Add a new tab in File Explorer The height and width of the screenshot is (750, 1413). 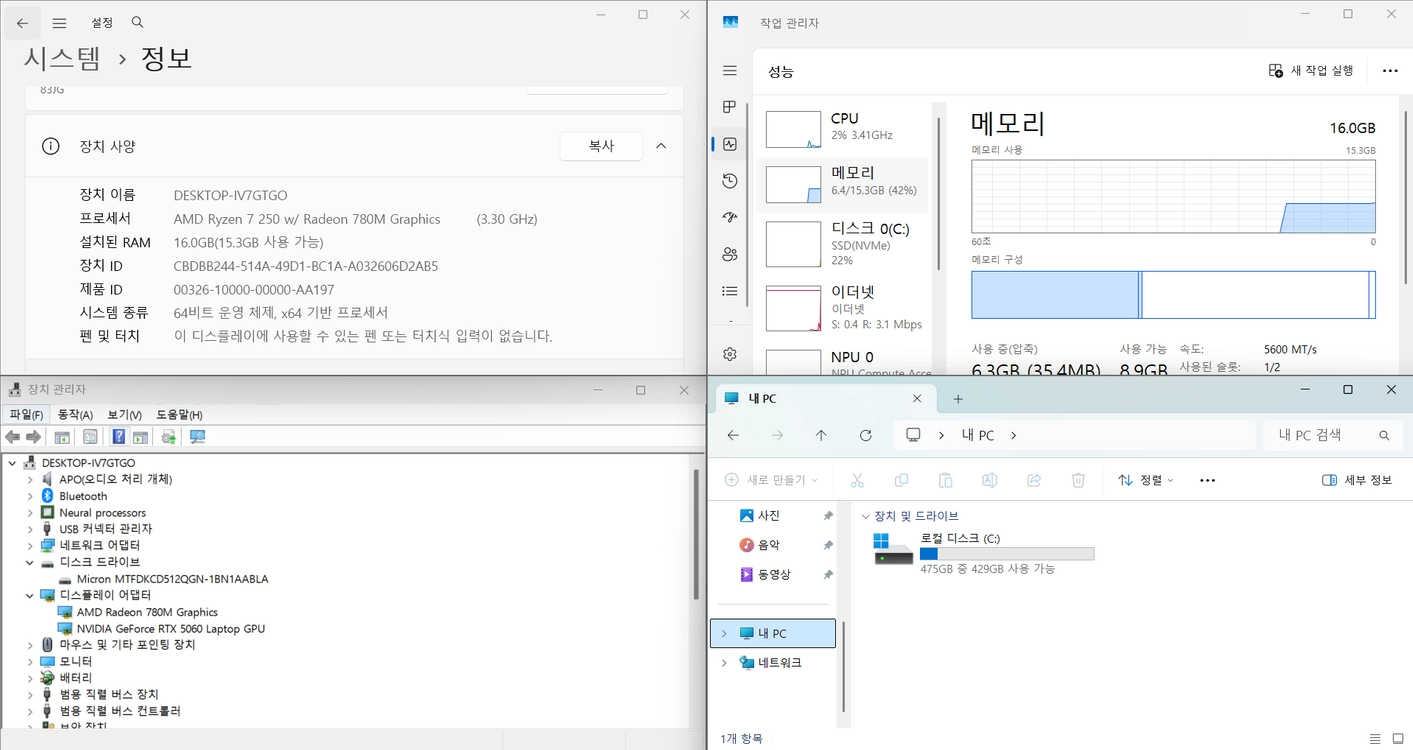click(x=958, y=399)
